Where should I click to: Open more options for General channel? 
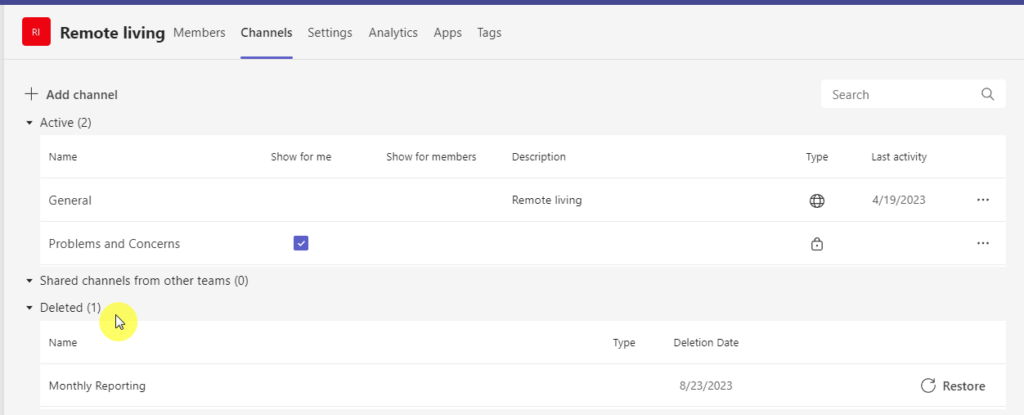coord(983,200)
